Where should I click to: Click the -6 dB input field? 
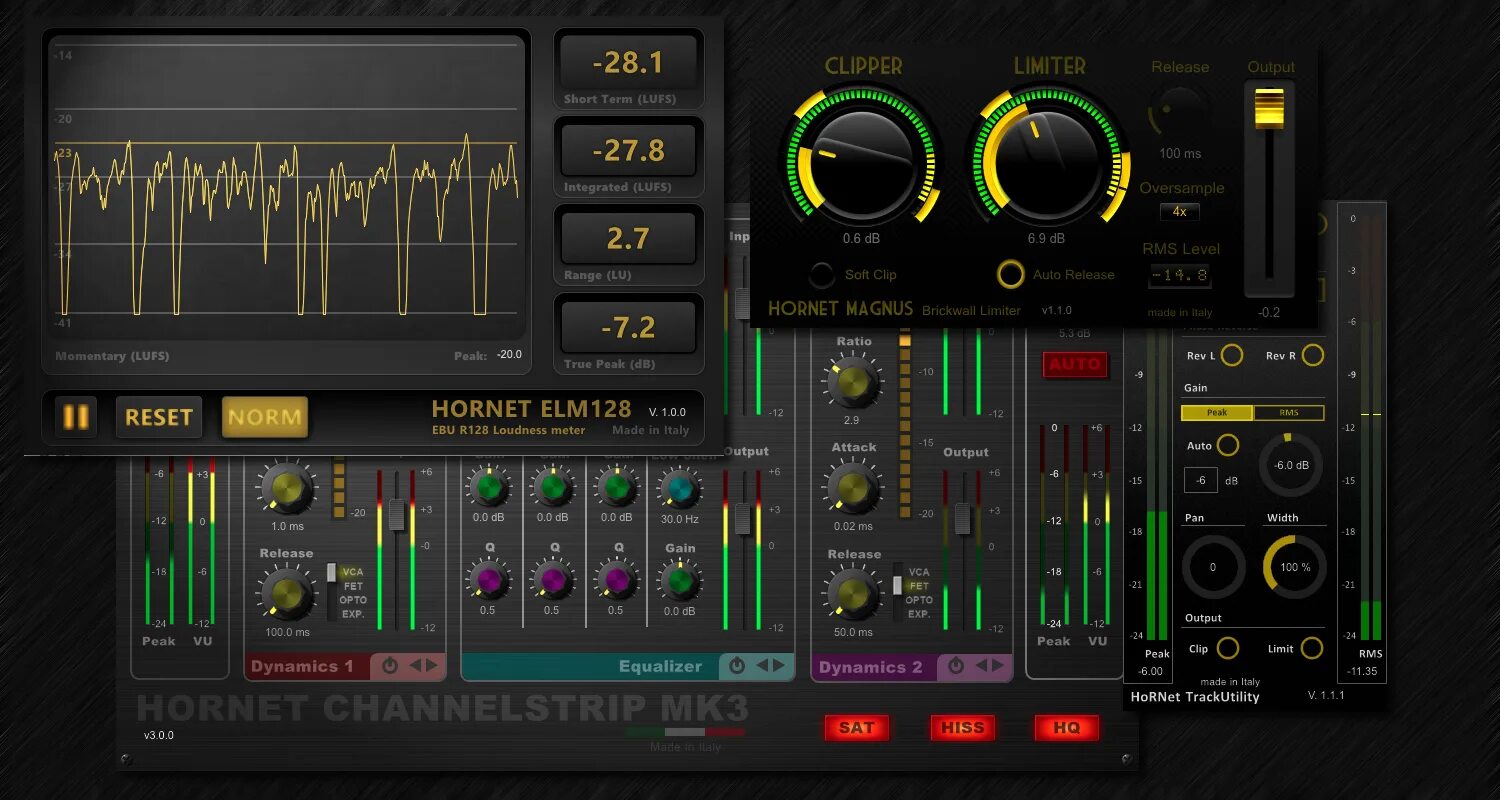pyautogui.click(x=1201, y=480)
